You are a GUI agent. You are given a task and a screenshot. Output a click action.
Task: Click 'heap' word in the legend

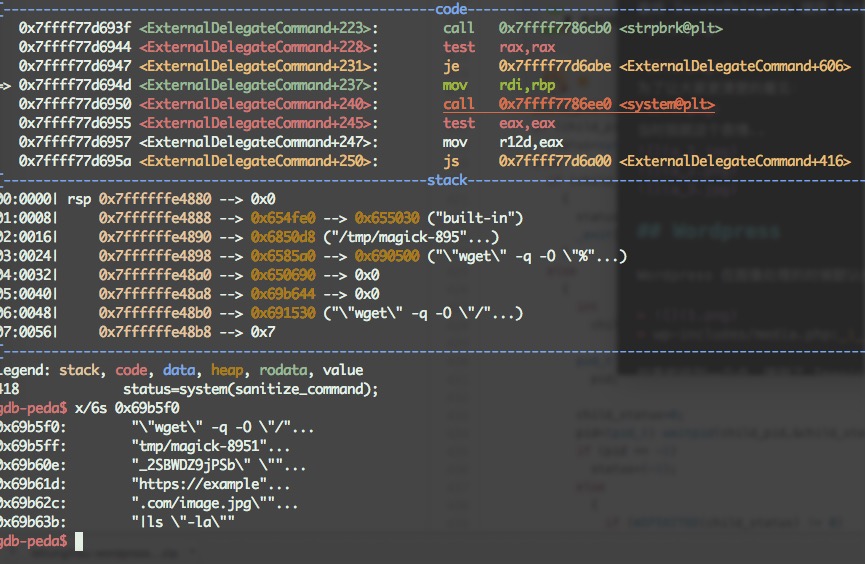[227, 370]
